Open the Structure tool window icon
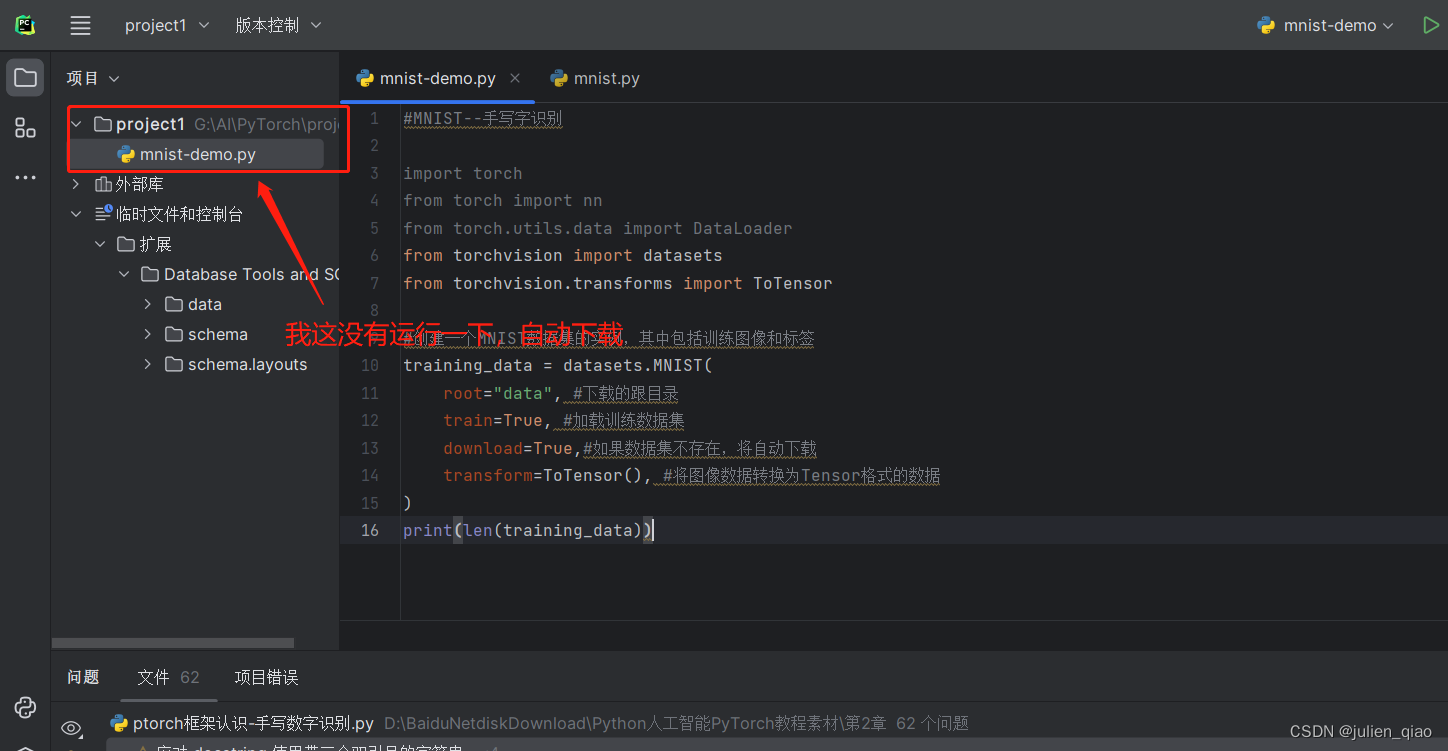The image size is (1448, 751). coord(25,128)
